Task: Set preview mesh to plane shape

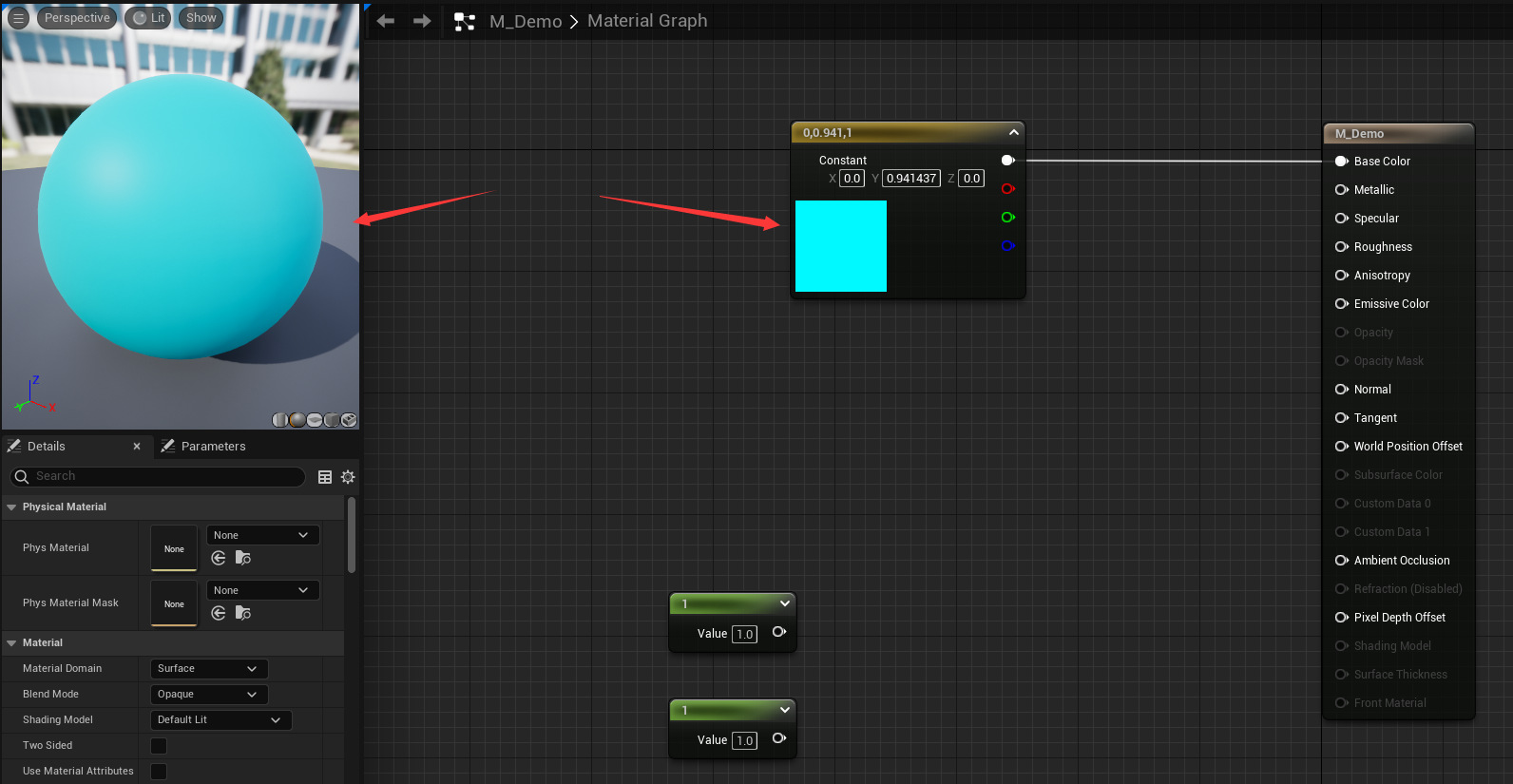Action: click(315, 420)
